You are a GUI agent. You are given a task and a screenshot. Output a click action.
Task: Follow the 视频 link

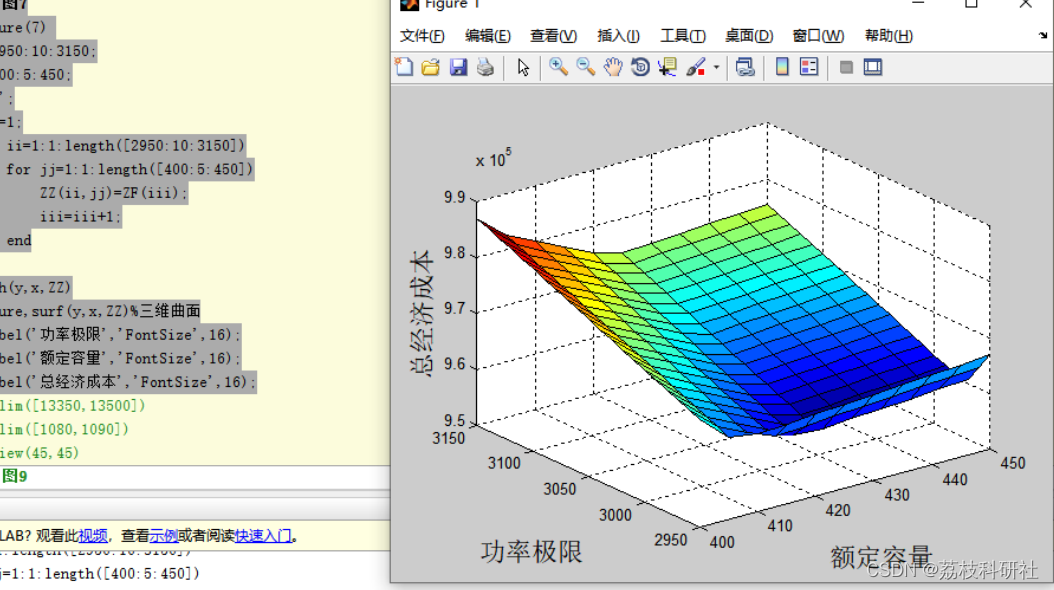click(93, 536)
